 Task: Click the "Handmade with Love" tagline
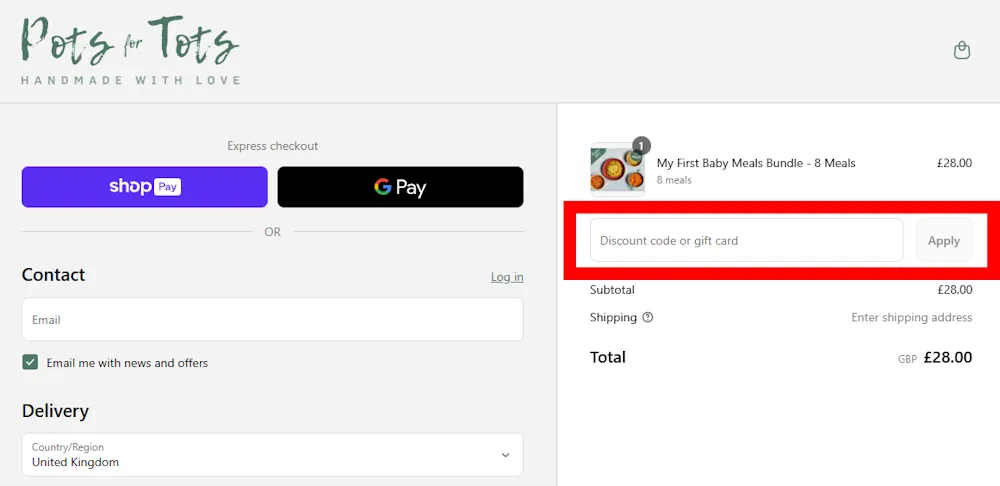[131, 80]
